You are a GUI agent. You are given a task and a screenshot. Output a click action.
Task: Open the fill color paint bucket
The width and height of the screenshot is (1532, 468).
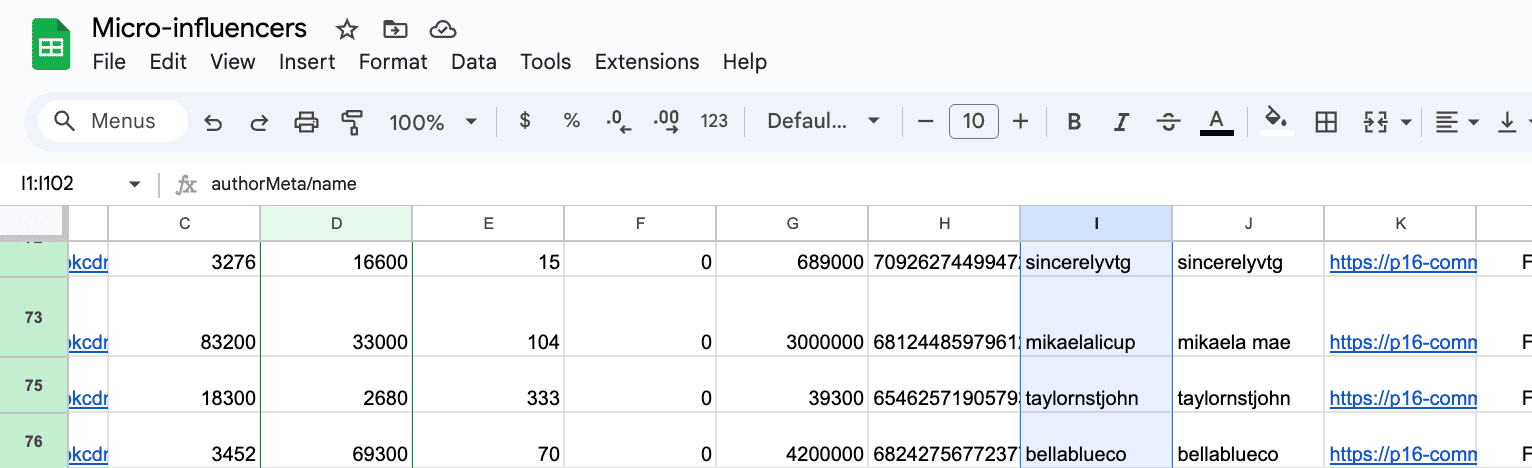[1275, 120]
